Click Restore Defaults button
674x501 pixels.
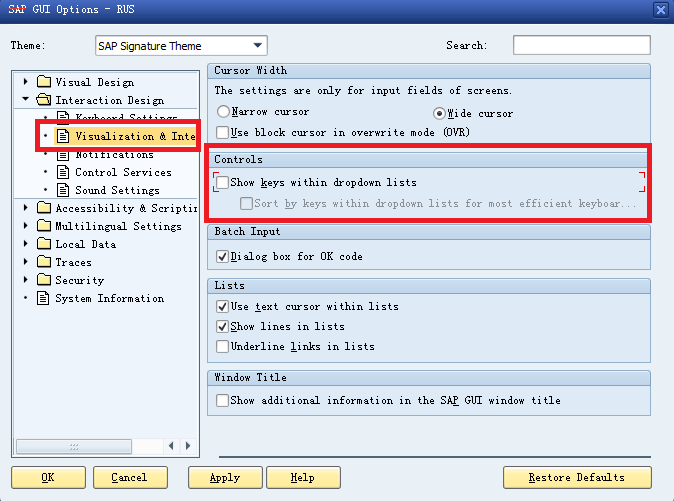(x=577, y=477)
